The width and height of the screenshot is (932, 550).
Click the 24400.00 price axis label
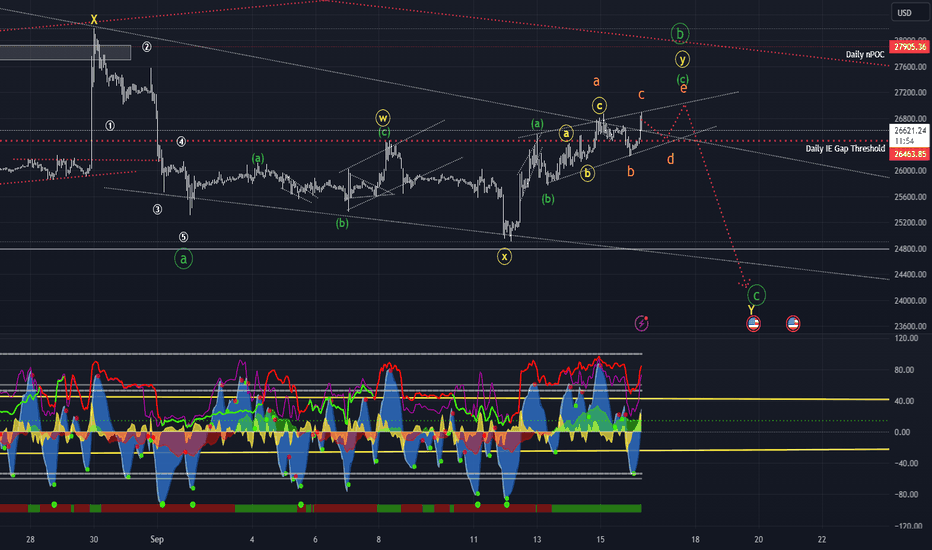pyautogui.click(x=909, y=275)
